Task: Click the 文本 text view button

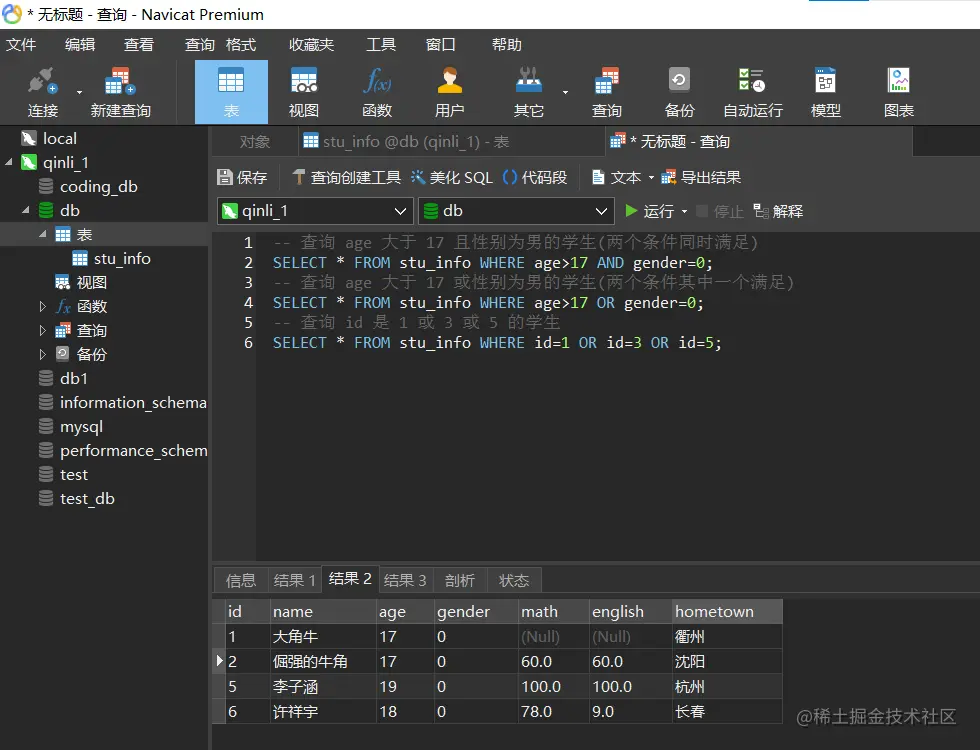Action: pyautogui.click(x=616, y=178)
